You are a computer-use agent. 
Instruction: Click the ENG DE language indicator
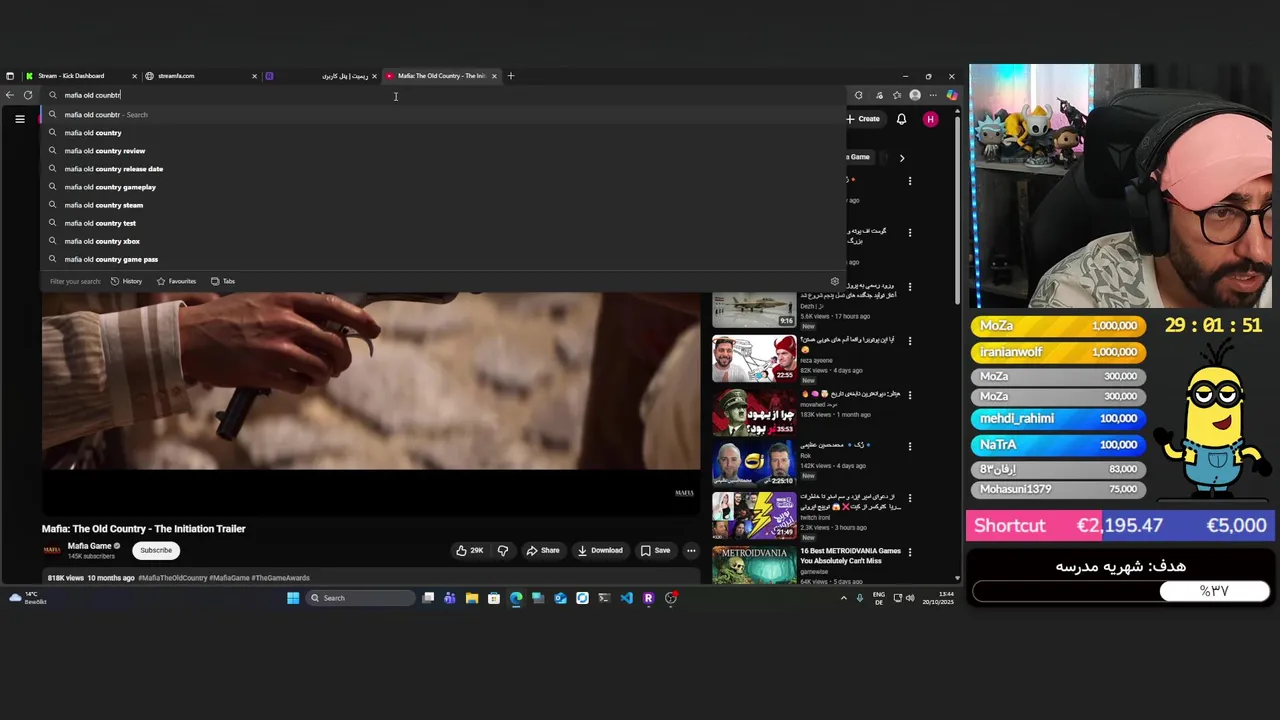(878, 598)
